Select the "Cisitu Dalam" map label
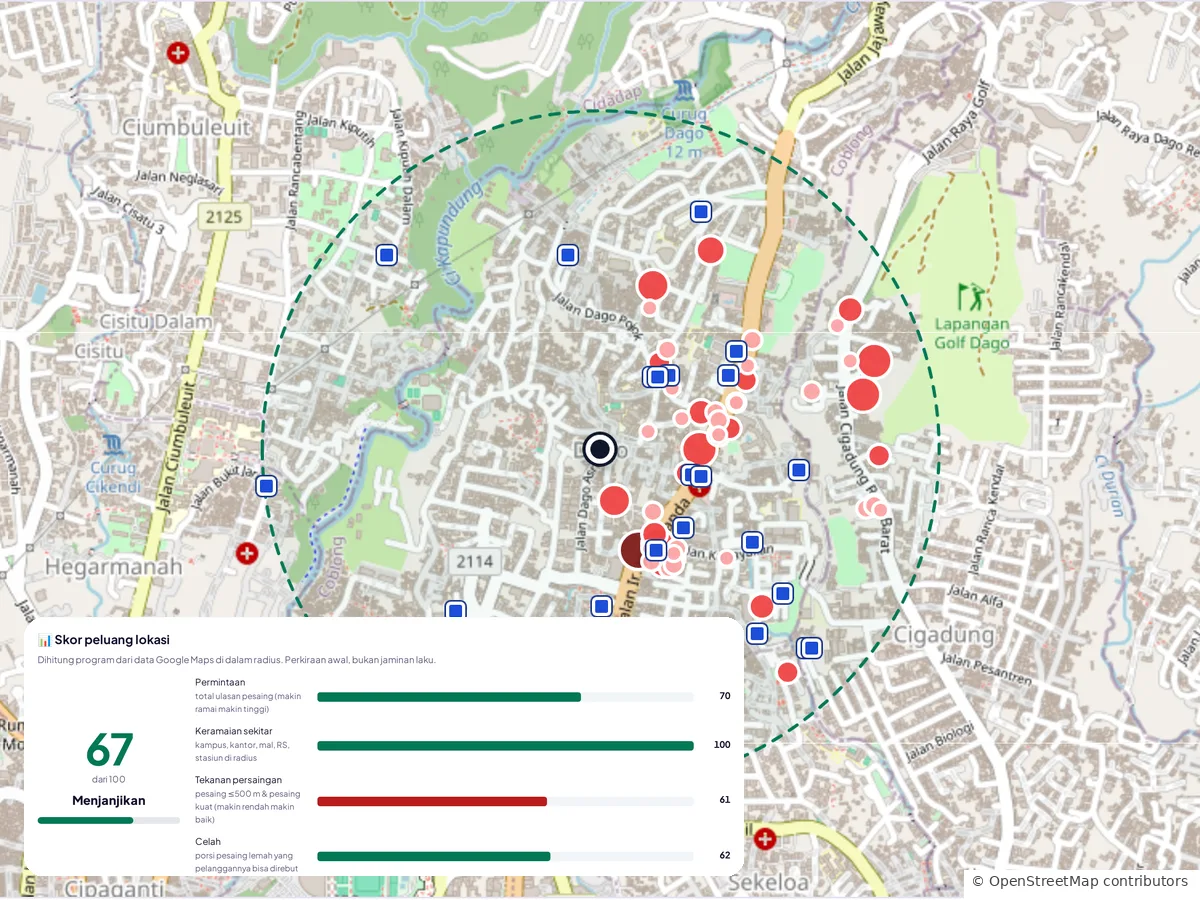This screenshot has height=900, width=1200. [x=156, y=322]
